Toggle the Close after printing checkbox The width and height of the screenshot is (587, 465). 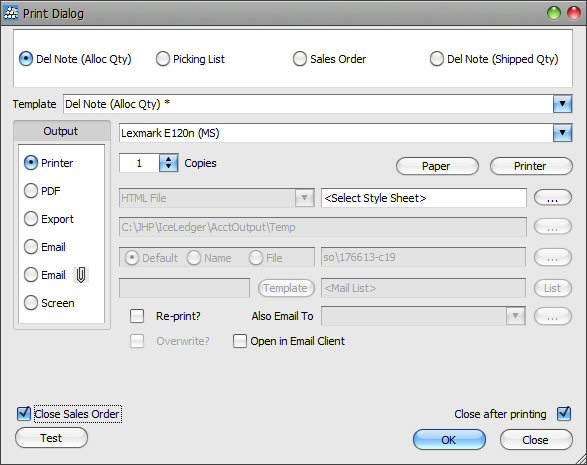(564, 414)
